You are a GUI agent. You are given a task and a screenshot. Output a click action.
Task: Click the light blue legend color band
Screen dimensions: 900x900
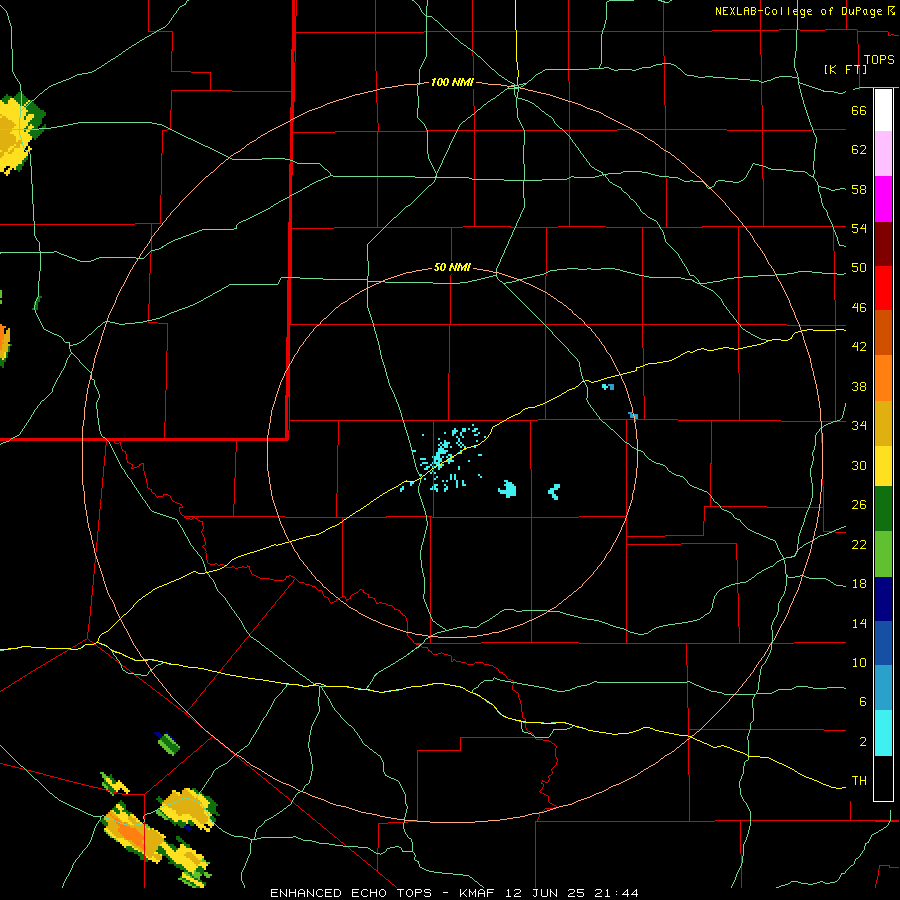(x=883, y=688)
